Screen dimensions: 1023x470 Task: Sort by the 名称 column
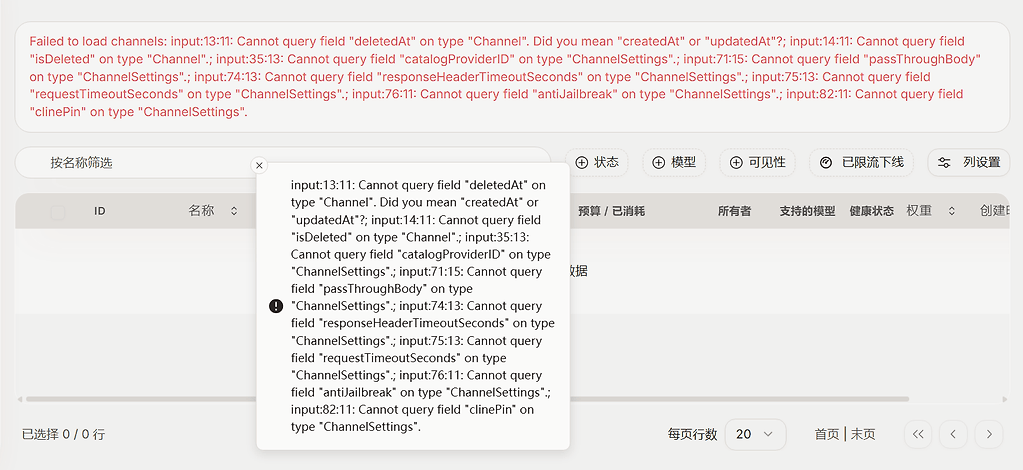[x=213, y=211]
